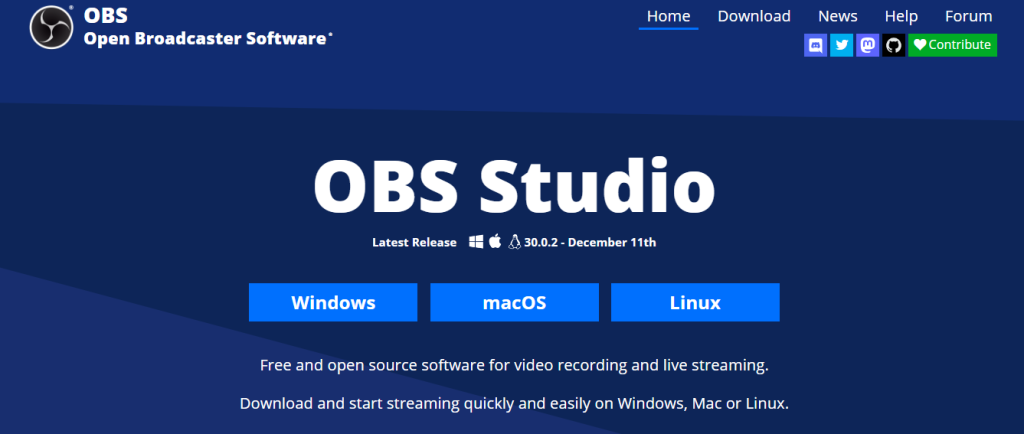Click the Apple logo near Latest Release
1024x434 pixels.
click(495, 241)
